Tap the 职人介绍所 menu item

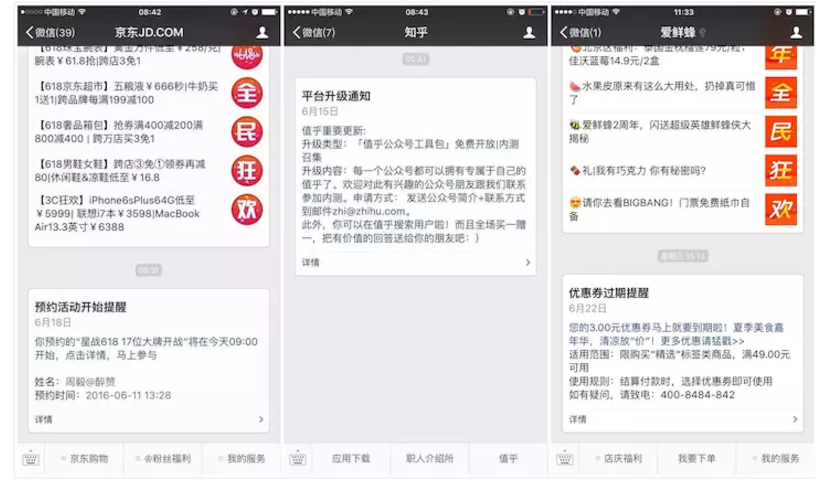click(x=430, y=459)
